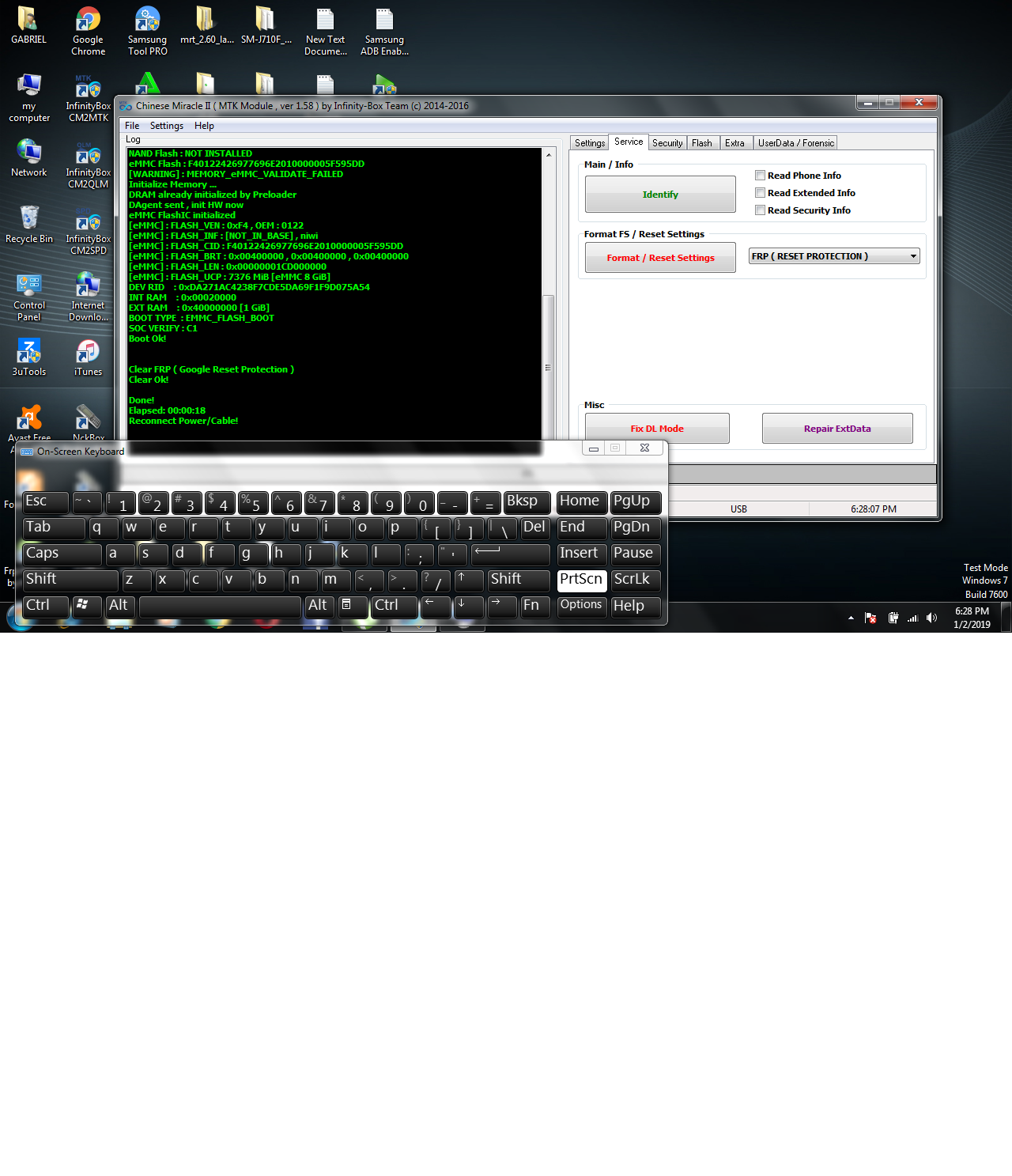Screen dimensions: 1012x1176
Task: Click the network signal tray icon
Action: click(x=912, y=618)
